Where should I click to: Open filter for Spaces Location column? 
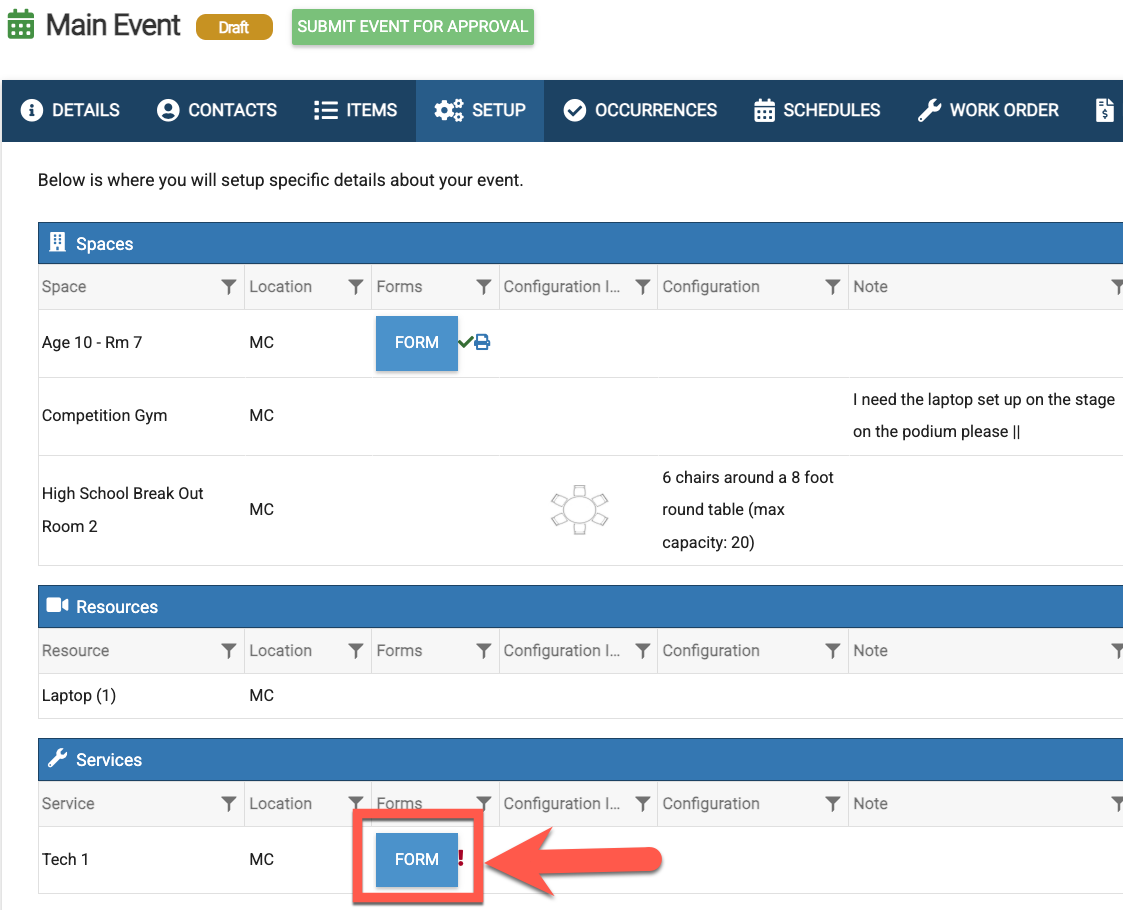355,287
